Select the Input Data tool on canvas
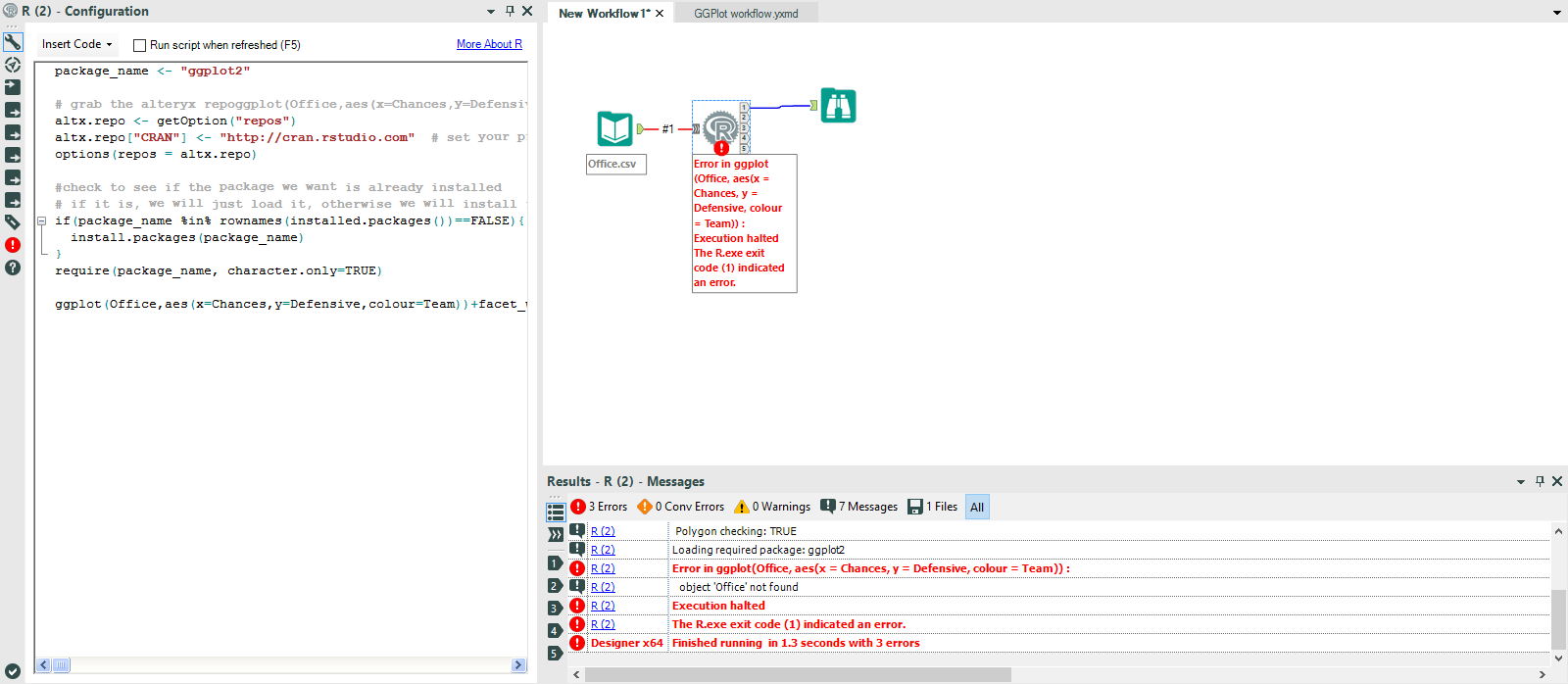Screen dimensions: 1568x684 point(614,129)
